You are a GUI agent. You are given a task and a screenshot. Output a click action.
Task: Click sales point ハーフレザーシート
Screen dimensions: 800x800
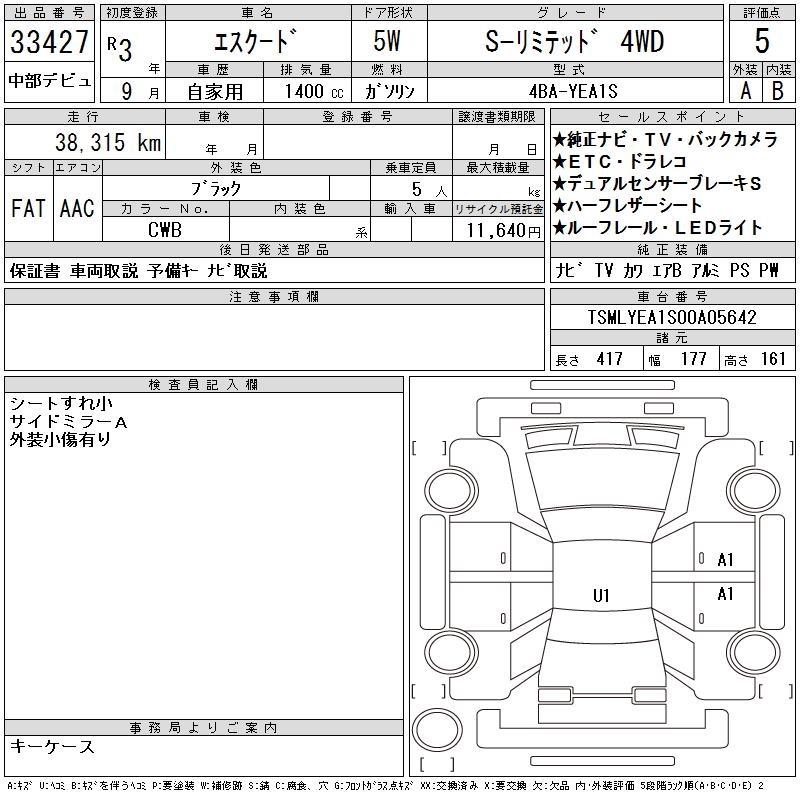tap(628, 206)
